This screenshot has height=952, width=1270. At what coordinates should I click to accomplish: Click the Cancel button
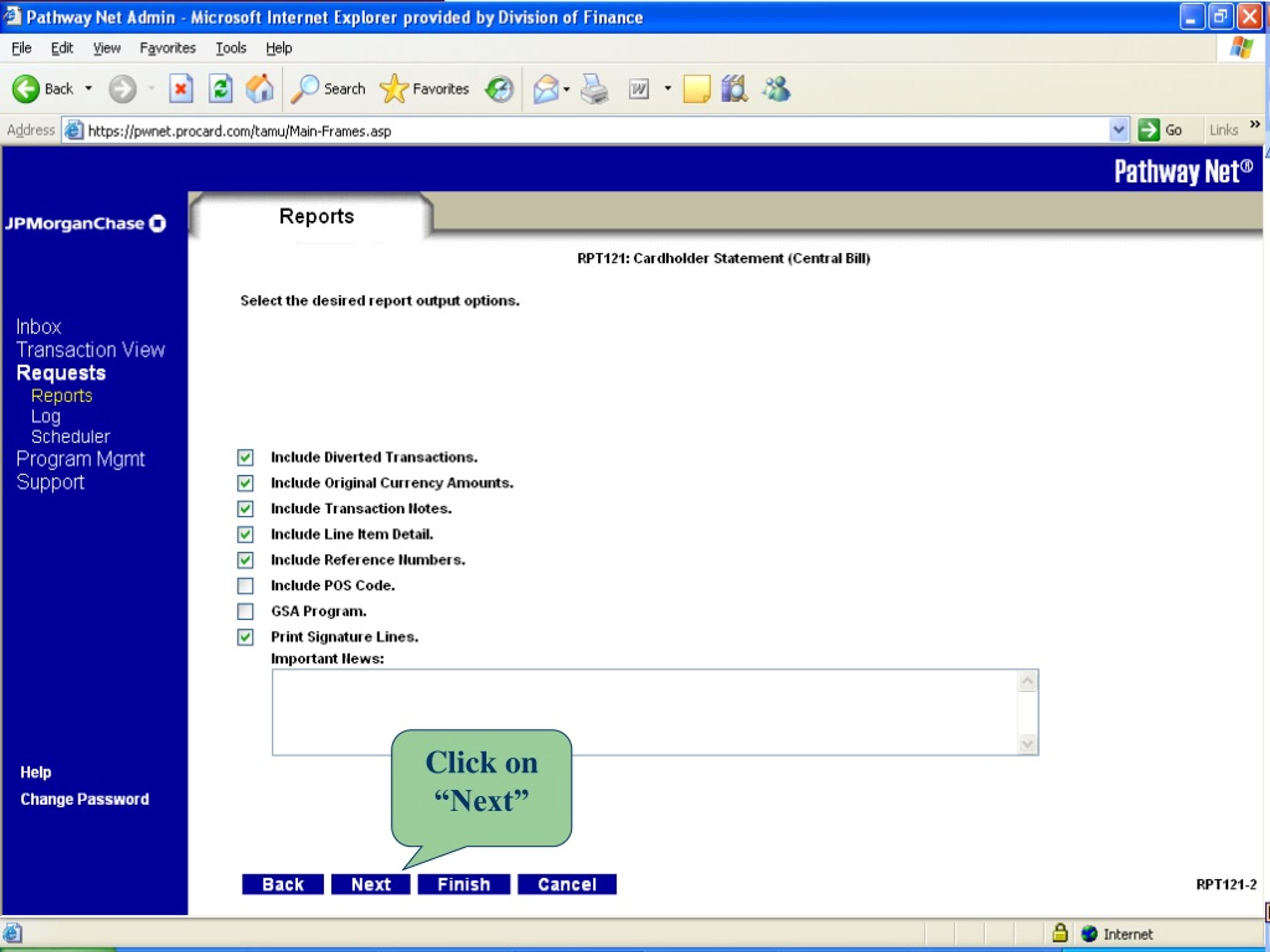pos(567,884)
